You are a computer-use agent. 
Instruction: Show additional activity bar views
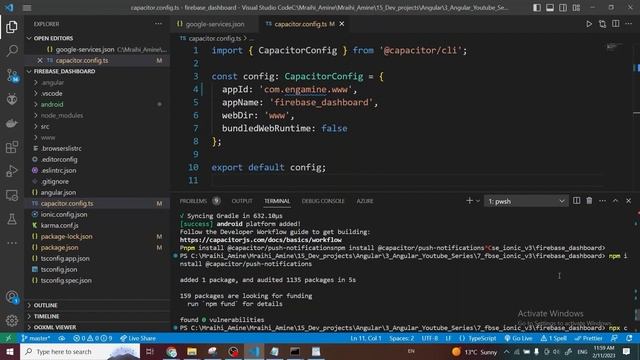tap(12, 243)
